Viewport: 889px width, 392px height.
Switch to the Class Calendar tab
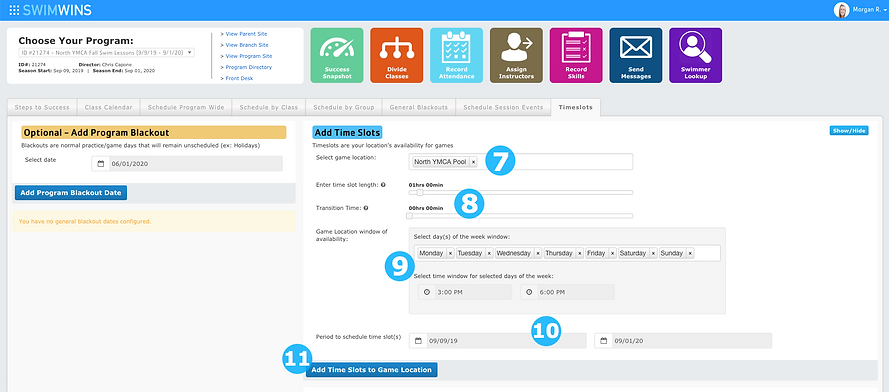tap(108, 107)
